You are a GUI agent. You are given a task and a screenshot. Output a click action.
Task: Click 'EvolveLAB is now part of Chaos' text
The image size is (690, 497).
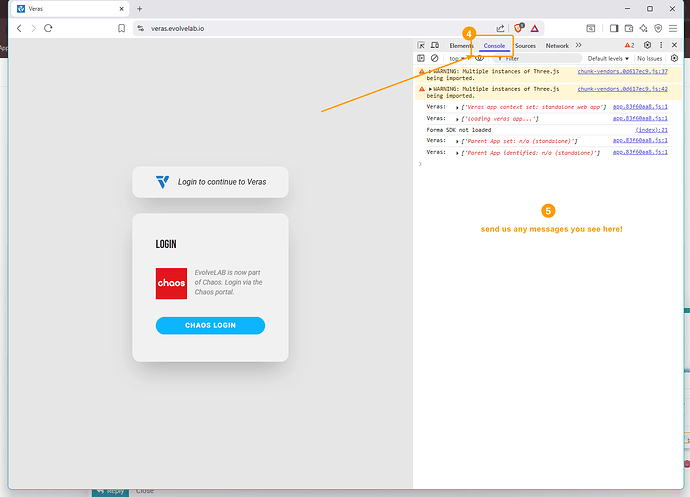(x=228, y=282)
